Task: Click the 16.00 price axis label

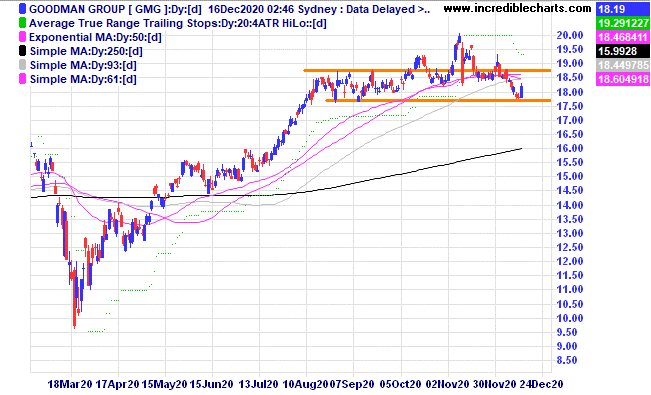Action: (x=570, y=148)
